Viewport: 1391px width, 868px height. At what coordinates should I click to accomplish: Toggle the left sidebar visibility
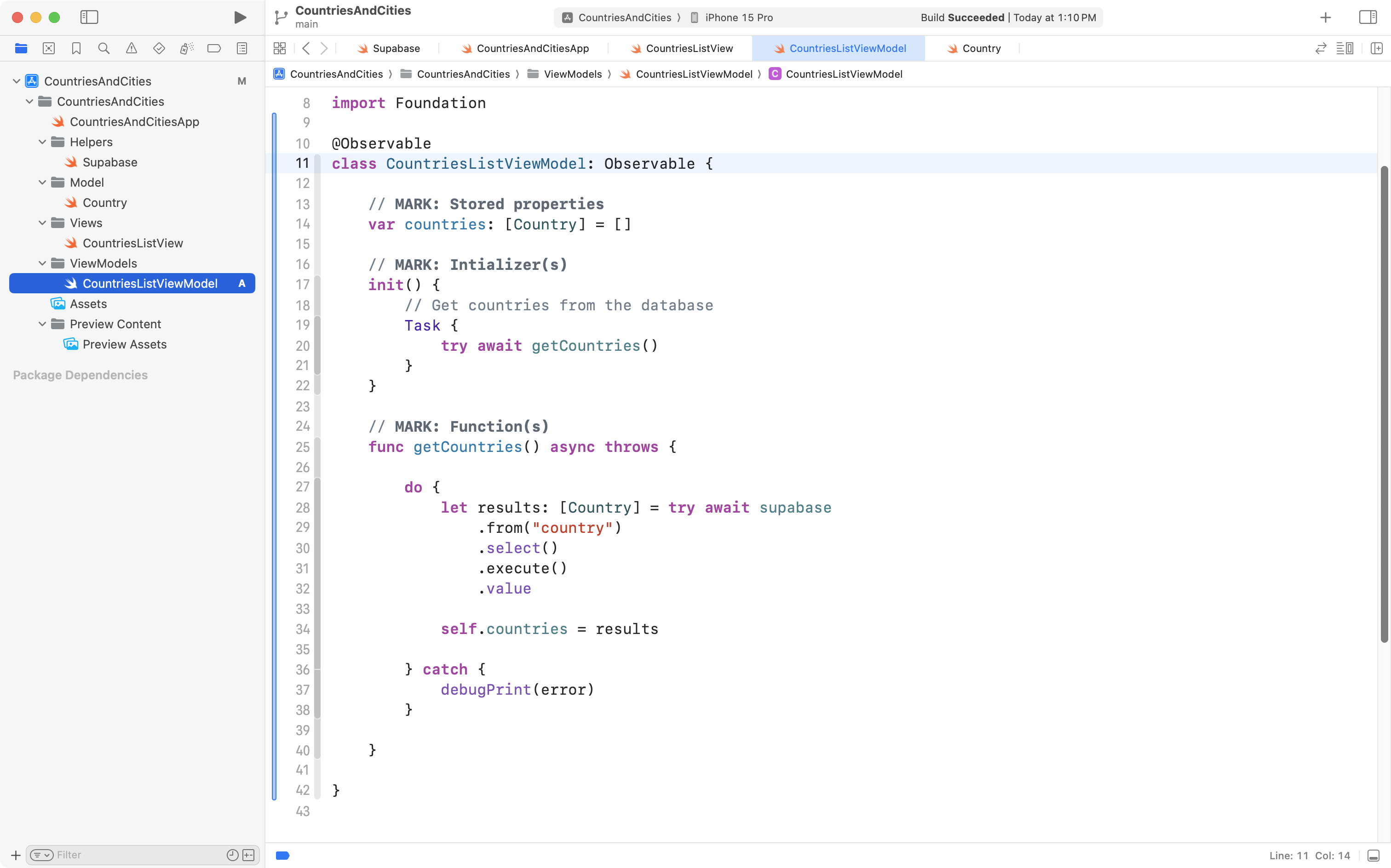pos(90,17)
